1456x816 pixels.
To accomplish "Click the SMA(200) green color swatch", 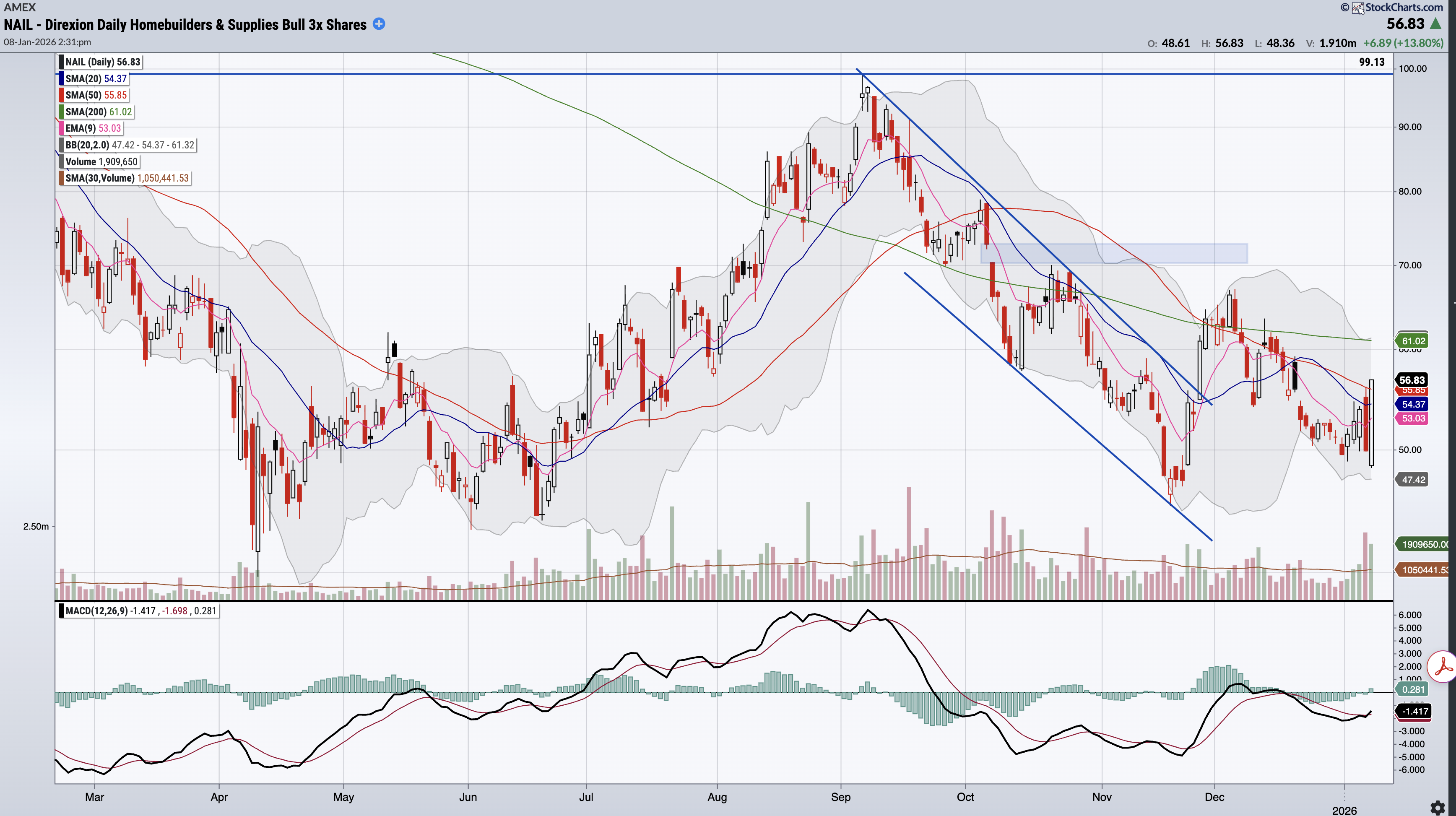I will pyautogui.click(x=61, y=112).
